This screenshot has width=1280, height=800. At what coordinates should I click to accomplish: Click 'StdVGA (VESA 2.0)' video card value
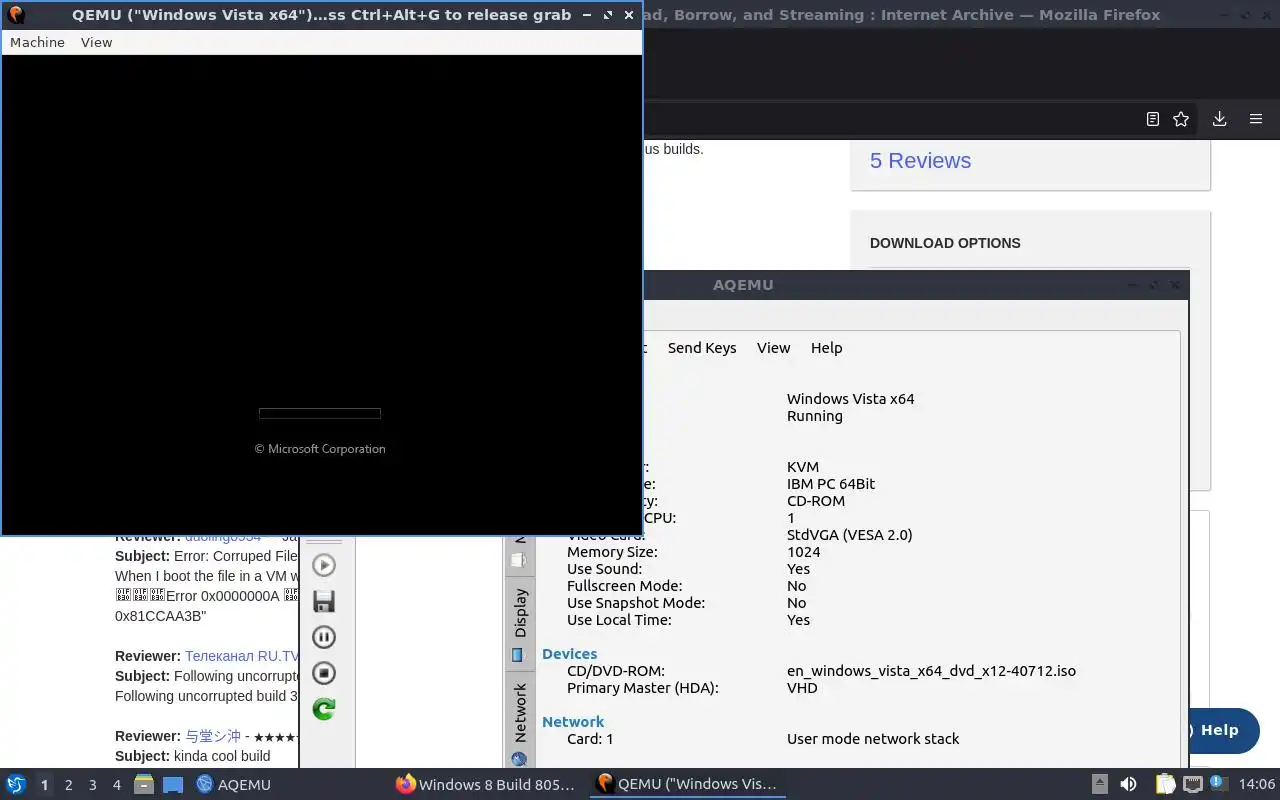tap(849, 535)
